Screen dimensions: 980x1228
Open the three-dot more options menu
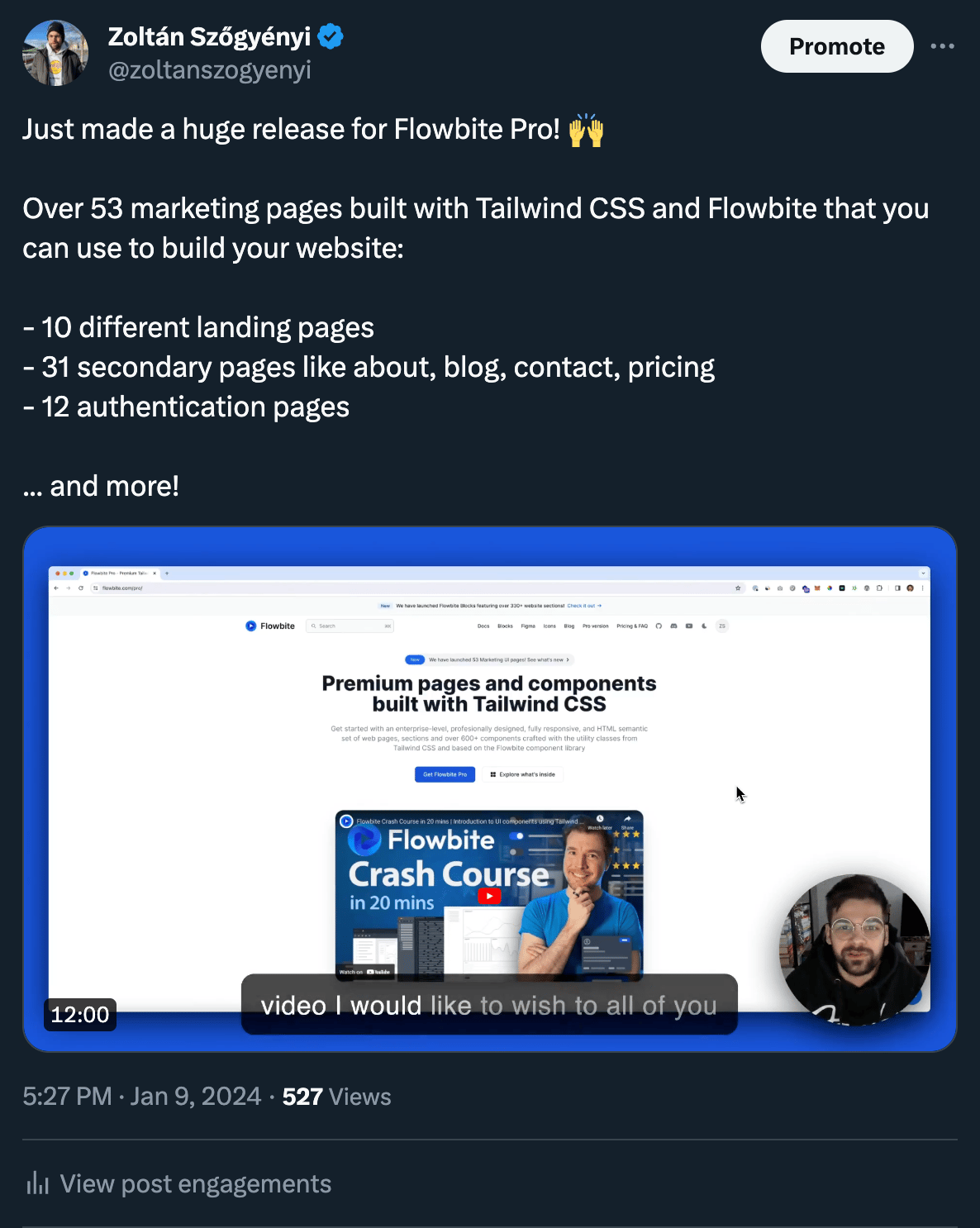[x=942, y=46]
